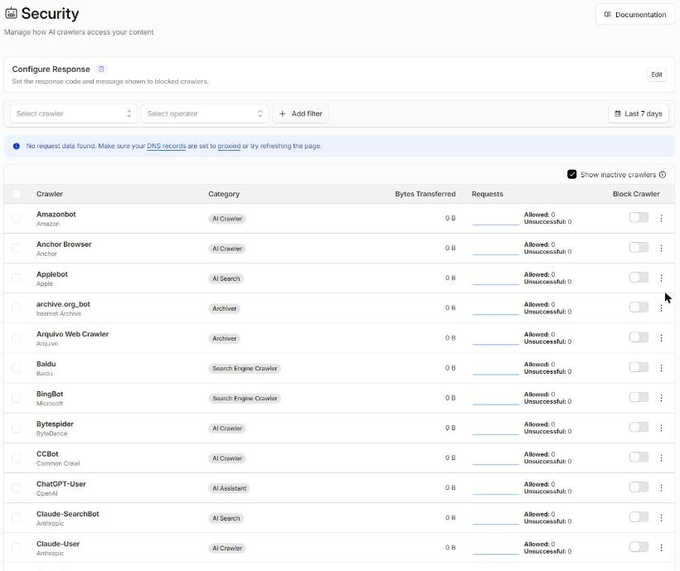
Task: Open three-dot menu for ChatGPT-User
Action: coord(661,487)
